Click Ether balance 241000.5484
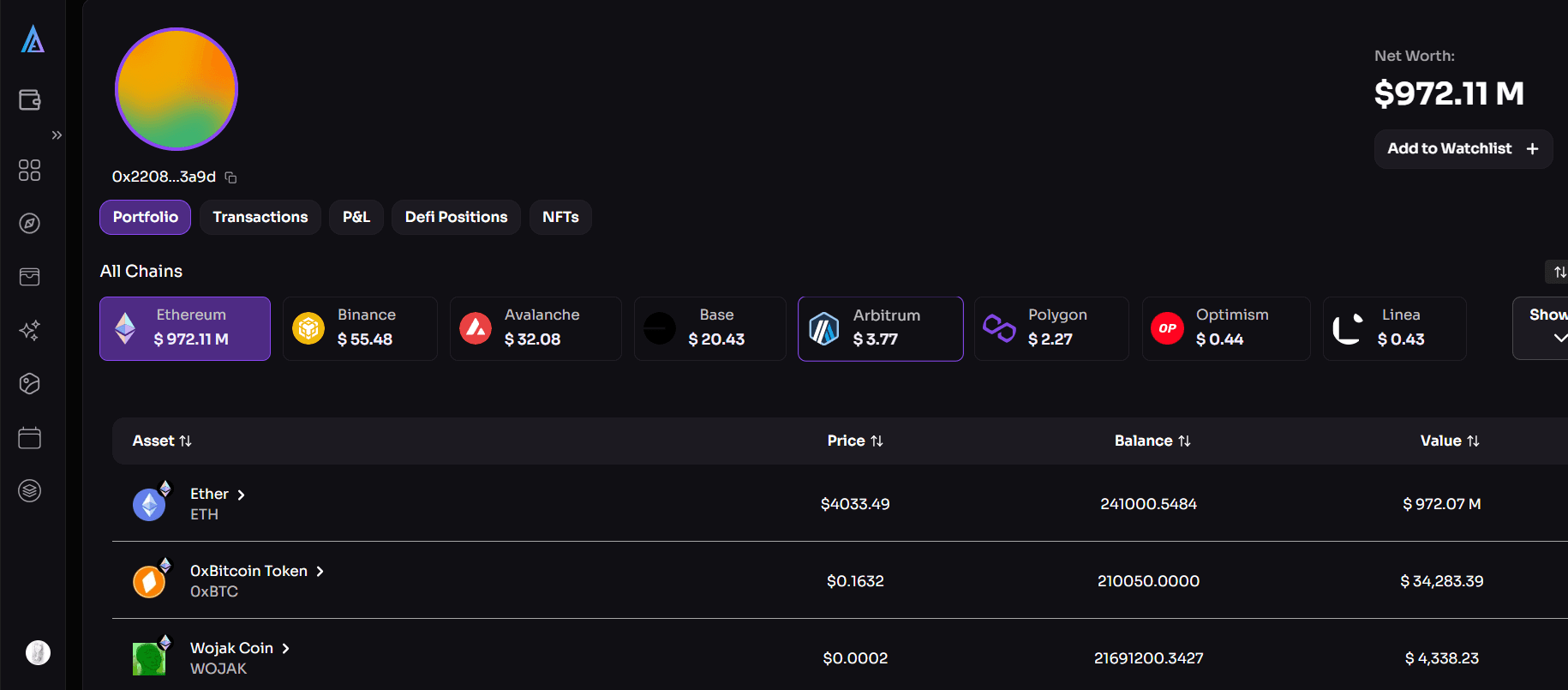This screenshot has height=690, width=1568. pos(1148,504)
